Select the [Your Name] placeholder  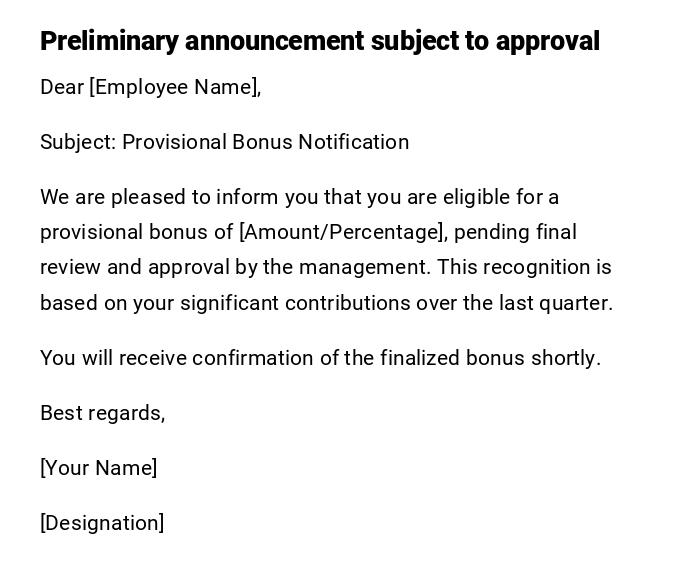[x=98, y=468]
